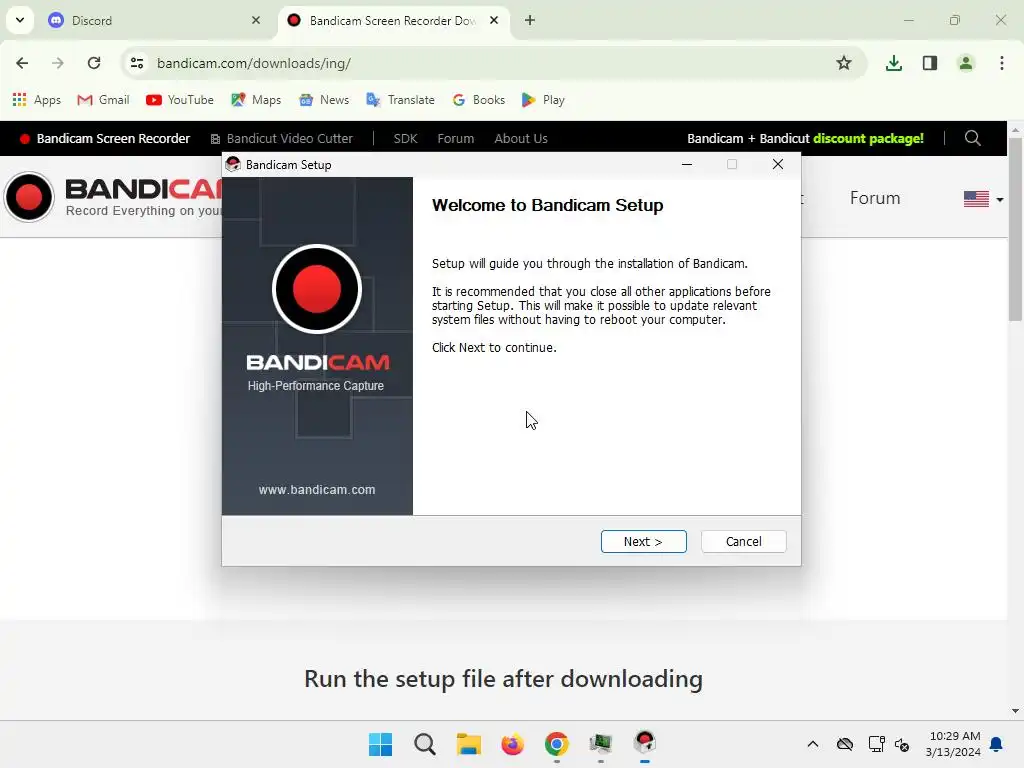
Task: Open Windows taskbar search
Action: pos(424,744)
